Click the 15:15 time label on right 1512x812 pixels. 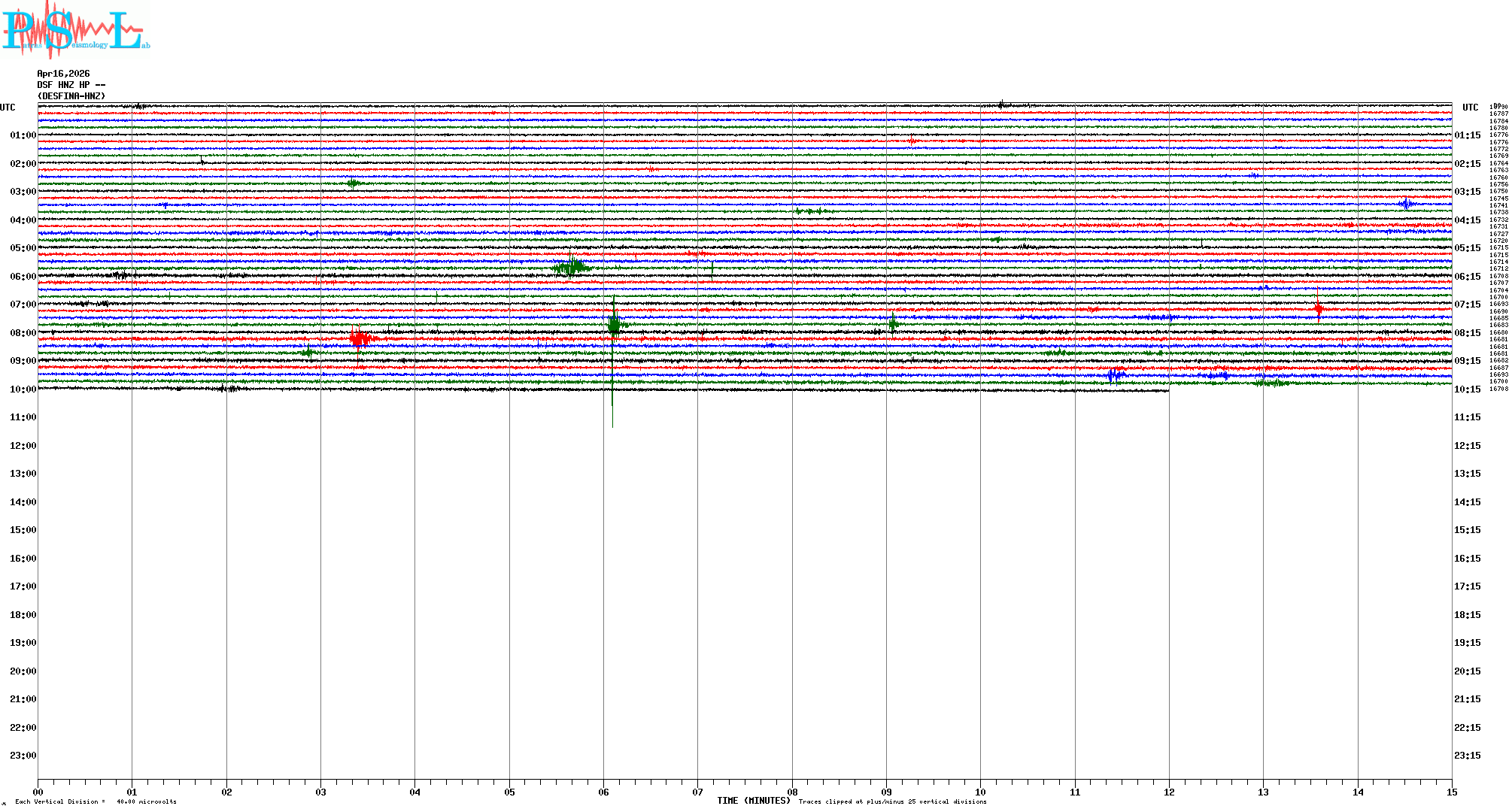(x=1467, y=530)
